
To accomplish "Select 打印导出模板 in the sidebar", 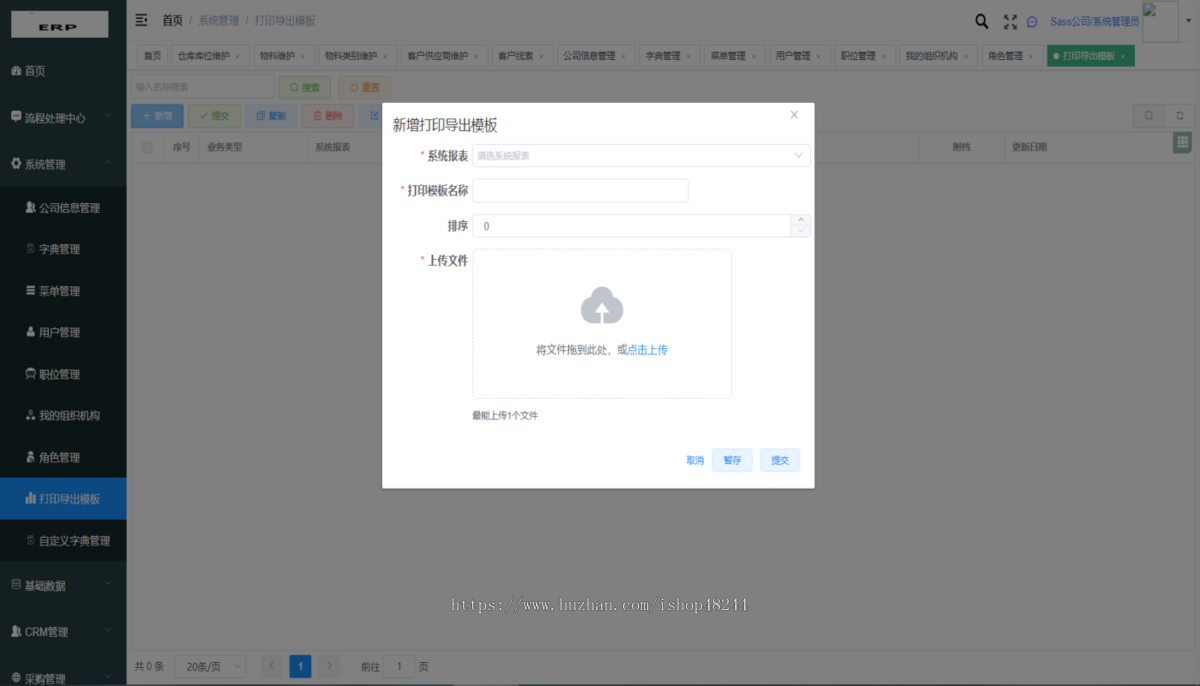I will 63,498.
